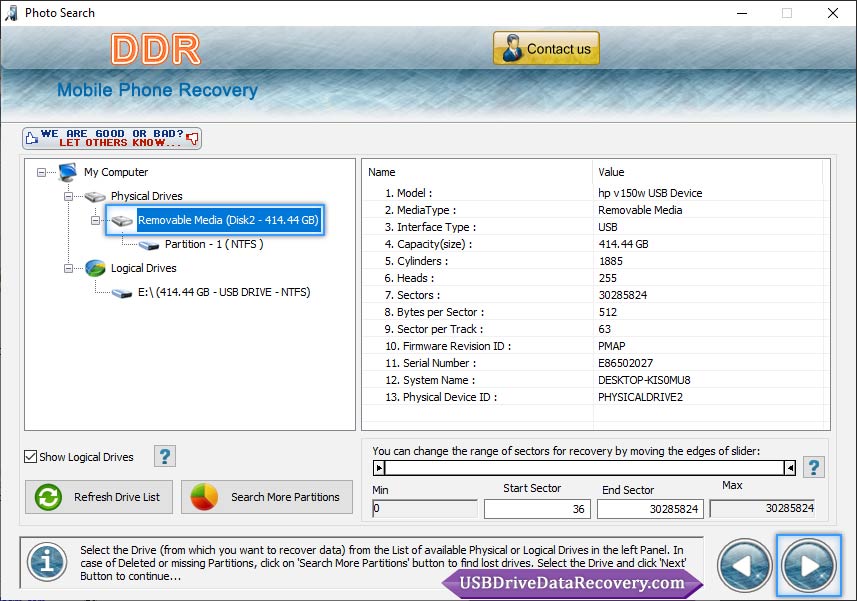The image size is (857, 601).
Task: Collapse the Removable Media disk node
Action: [95, 220]
